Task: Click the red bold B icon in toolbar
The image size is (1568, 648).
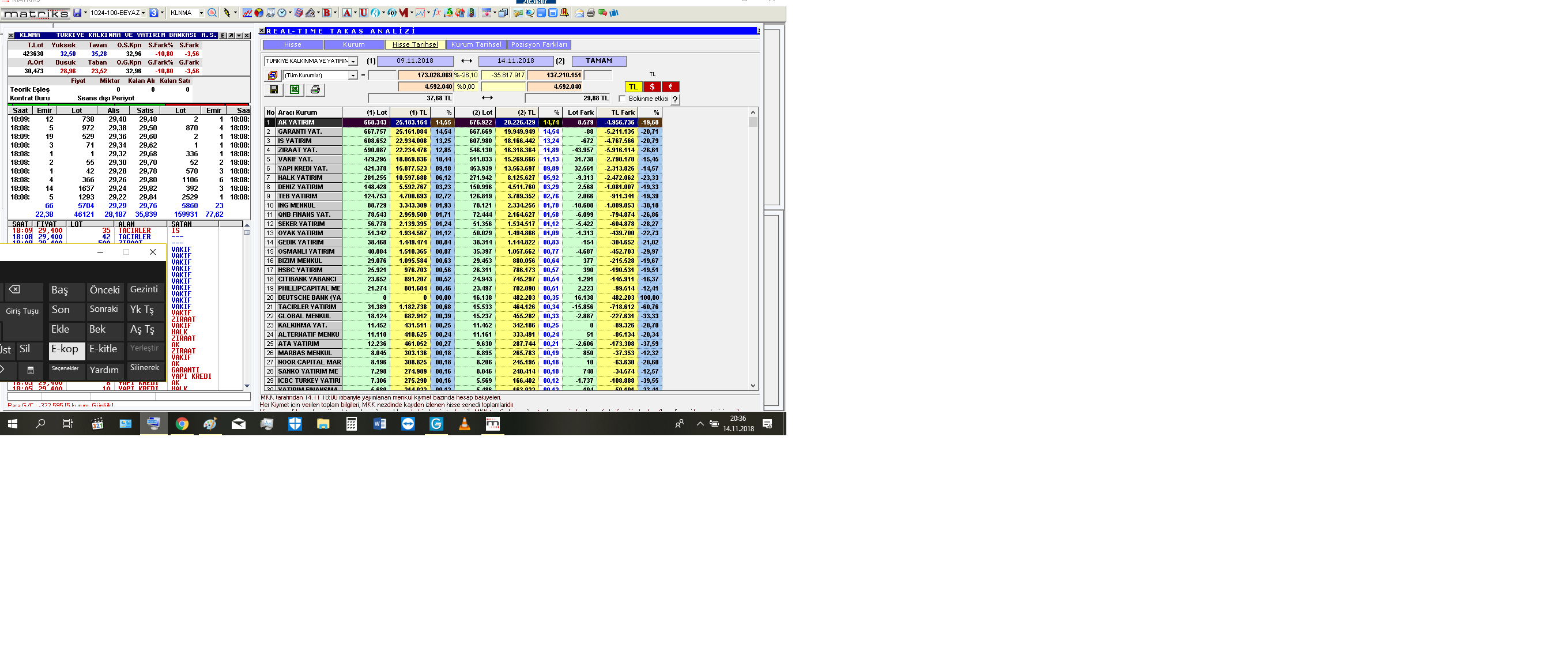Action: (x=327, y=13)
